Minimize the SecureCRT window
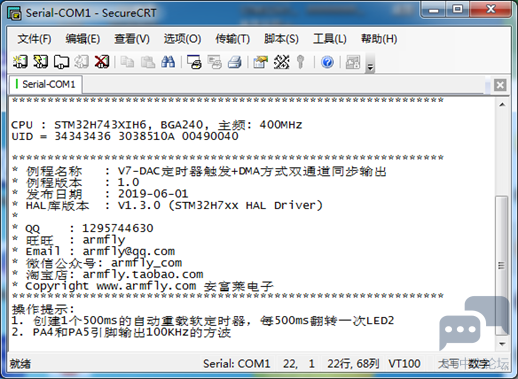Image resolution: width=518 pixels, height=379 pixels. (x=434, y=10)
